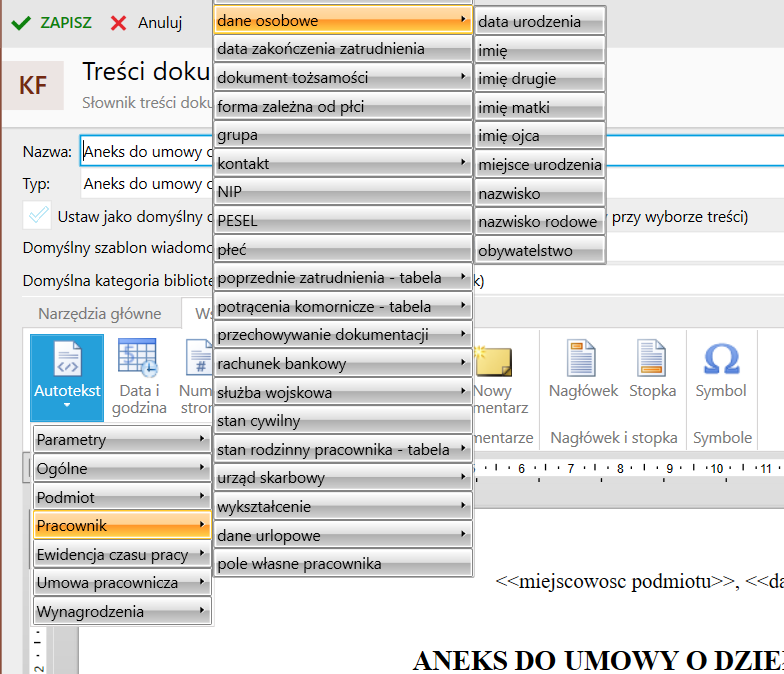Click the ZAPISZ save checkmark button
784x674 pixels.
click(52, 23)
